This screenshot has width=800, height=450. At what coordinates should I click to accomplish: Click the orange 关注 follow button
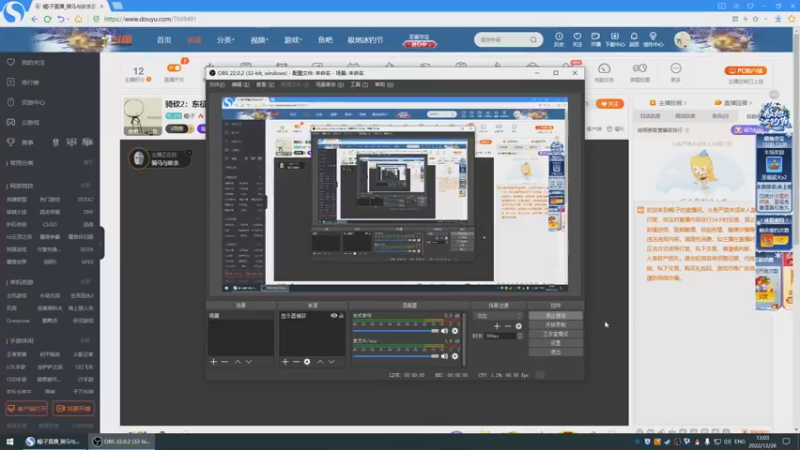click(x=610, y=104)
